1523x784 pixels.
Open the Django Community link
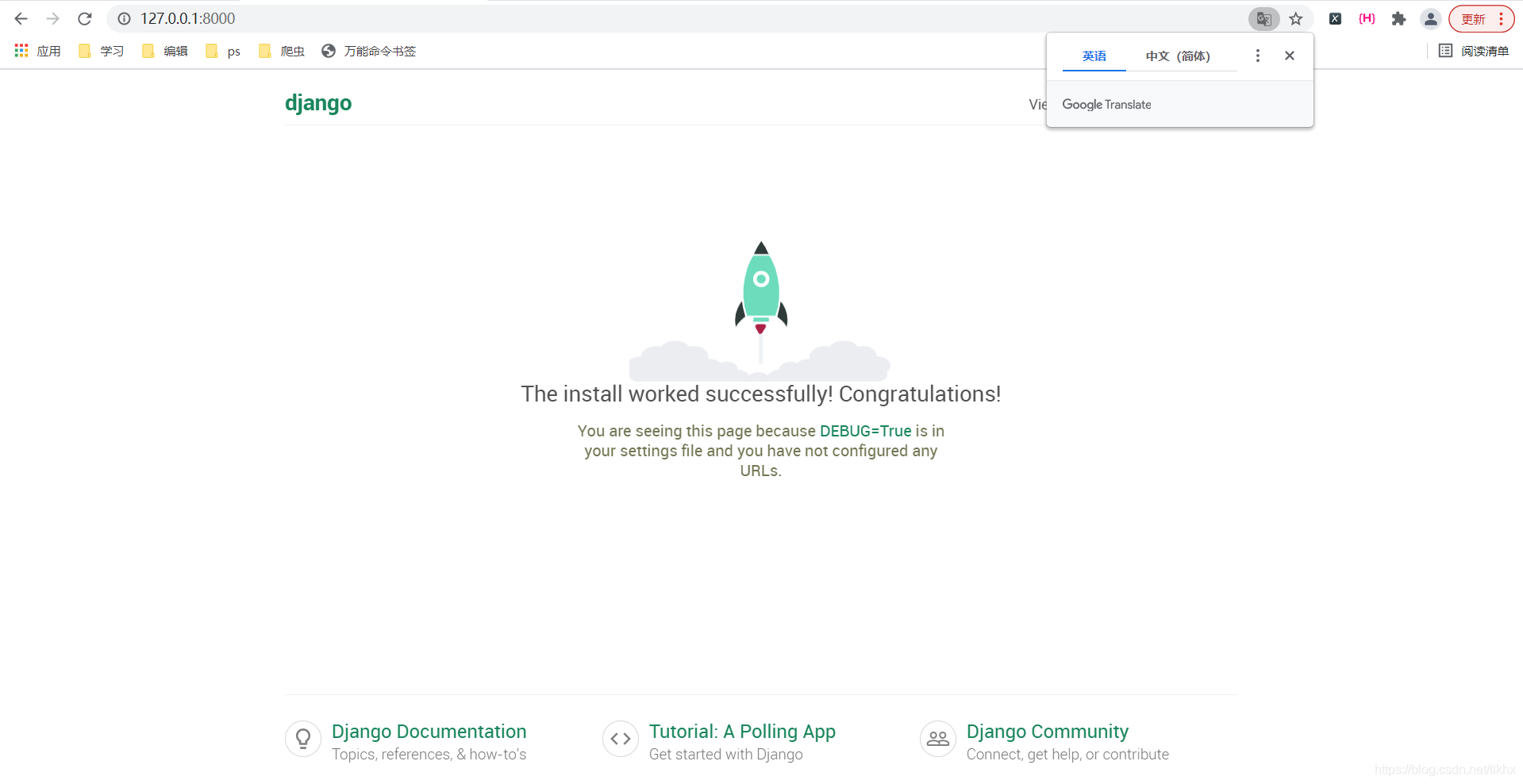[x=1047, y=732]
